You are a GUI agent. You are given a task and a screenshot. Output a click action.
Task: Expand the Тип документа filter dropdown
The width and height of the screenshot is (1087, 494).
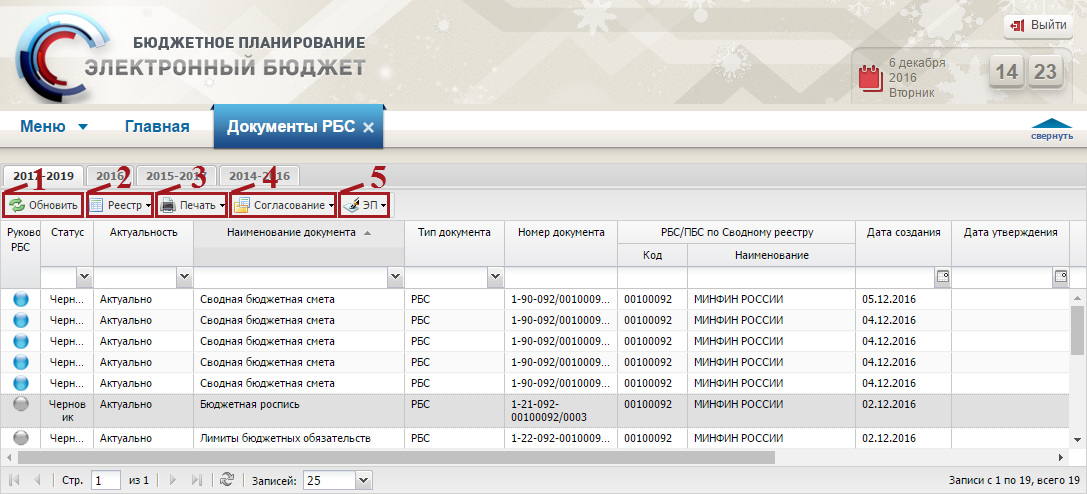[495, 276]
